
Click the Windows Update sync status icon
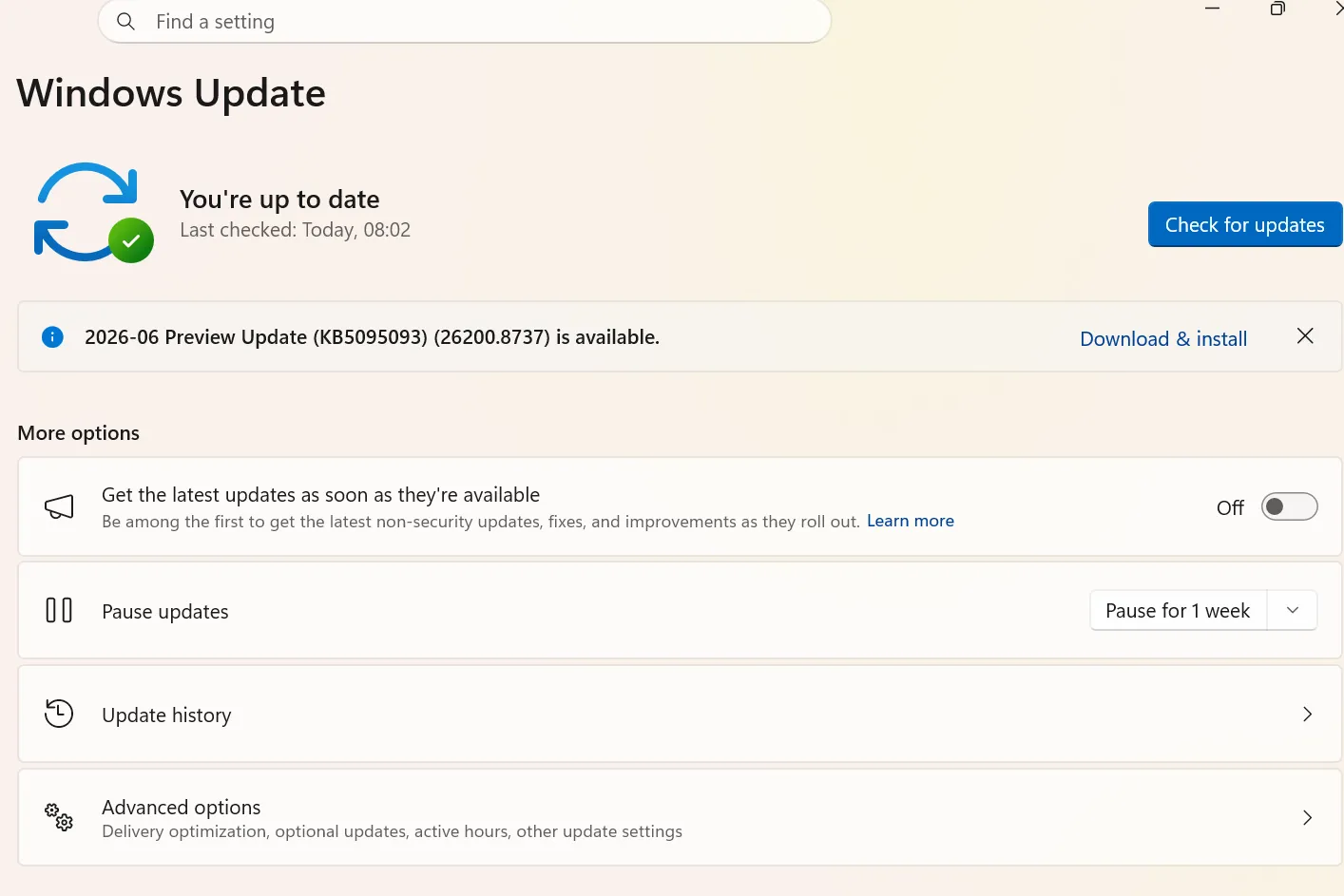93,213
